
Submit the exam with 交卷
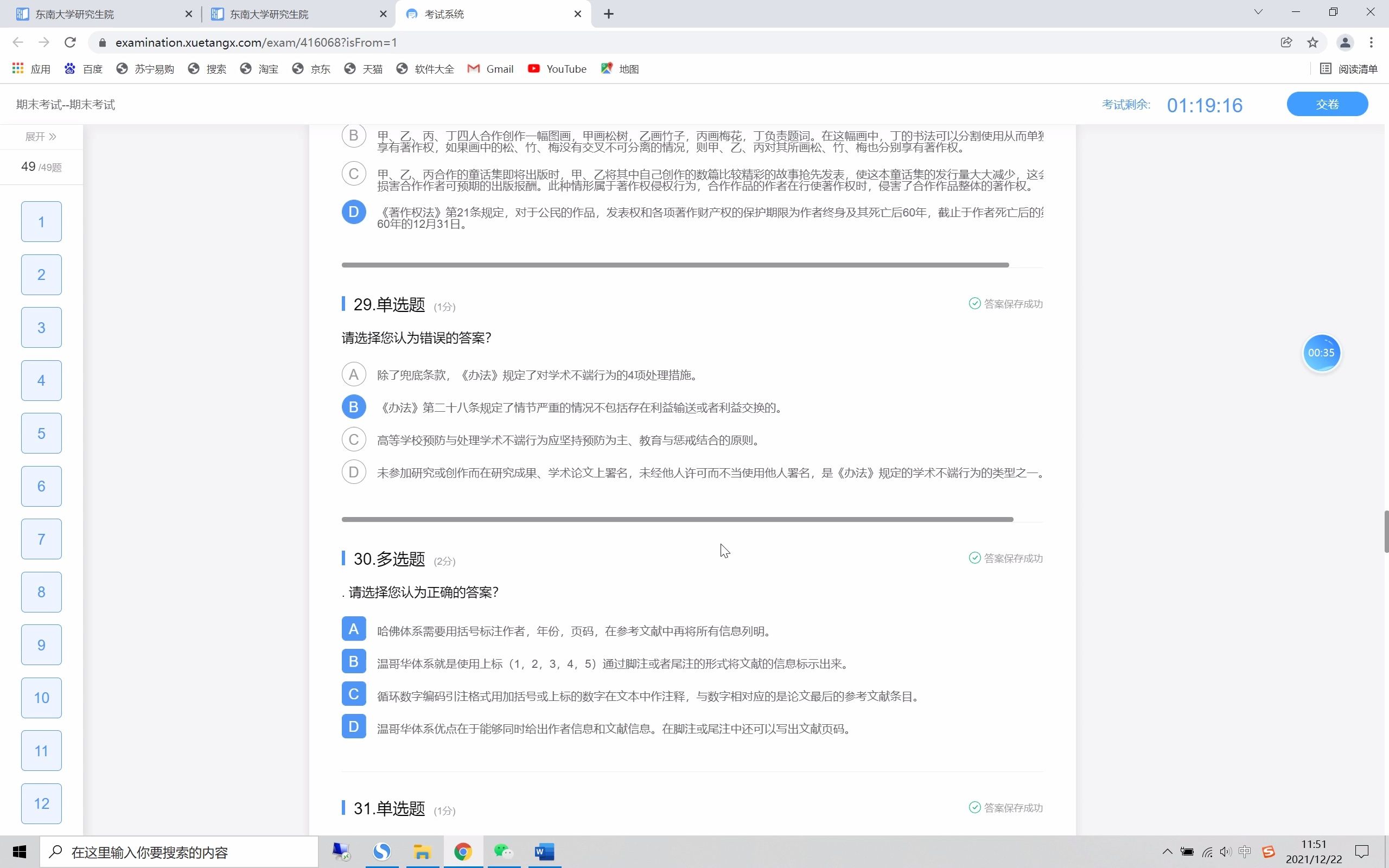click(x=1327, y=104)
